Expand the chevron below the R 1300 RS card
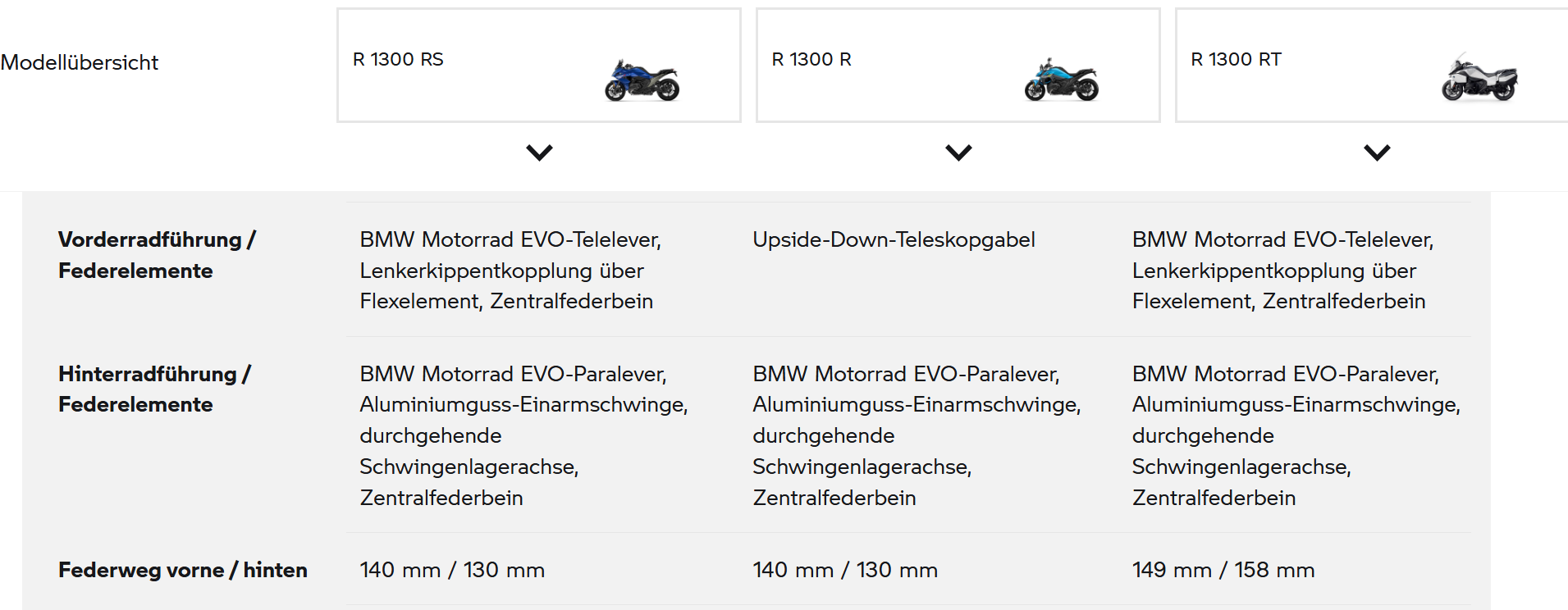Screen dimensions: 1568x610 (539, 152)
